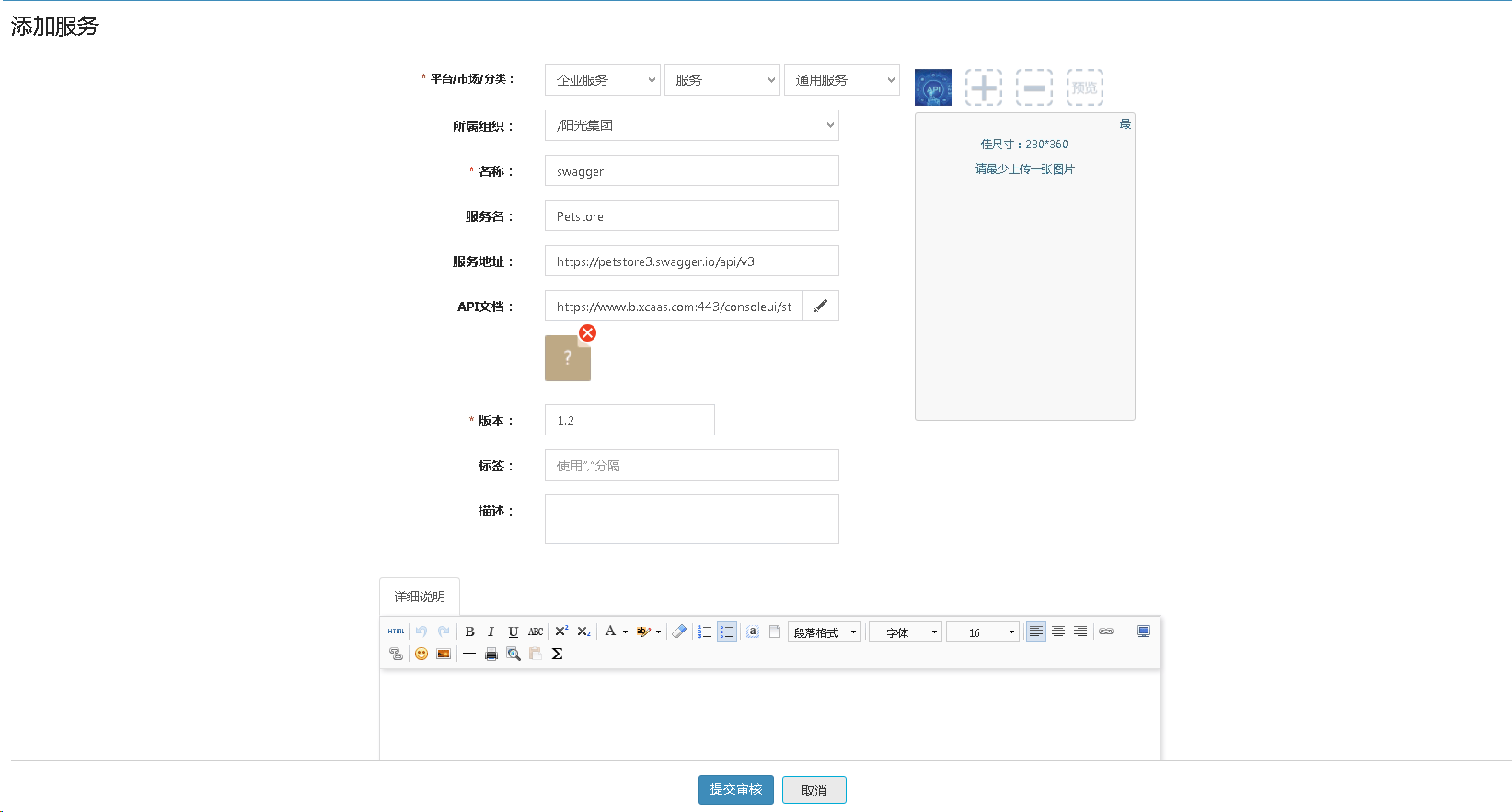Viewport: 1512px width, 812px height.
Task: Select the 详细说明 tab
Action: (x=420, y=597)
